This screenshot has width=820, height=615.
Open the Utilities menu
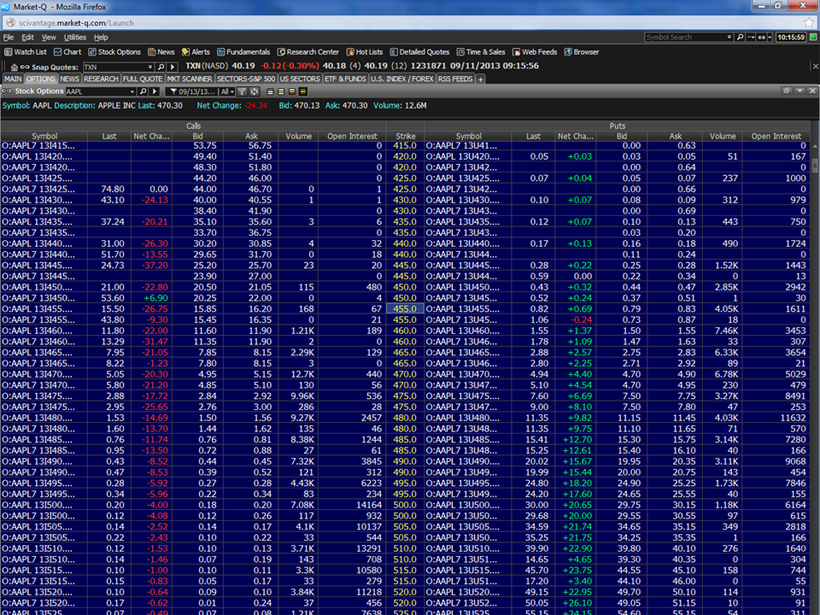75,37
